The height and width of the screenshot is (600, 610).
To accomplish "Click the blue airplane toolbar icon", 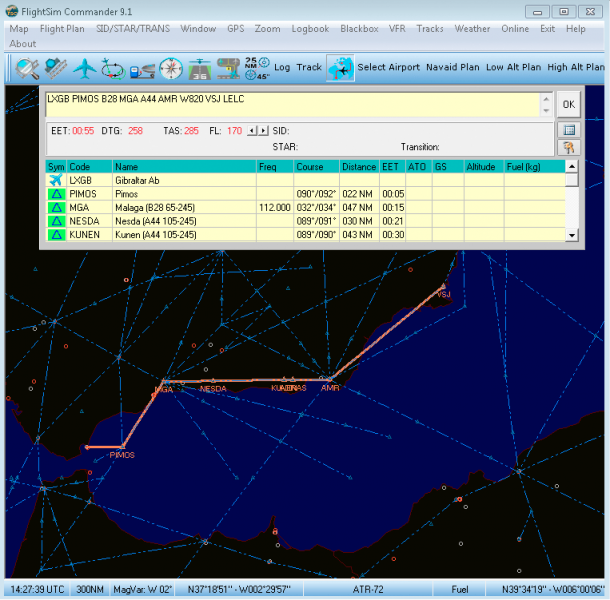I will [84, 68].
